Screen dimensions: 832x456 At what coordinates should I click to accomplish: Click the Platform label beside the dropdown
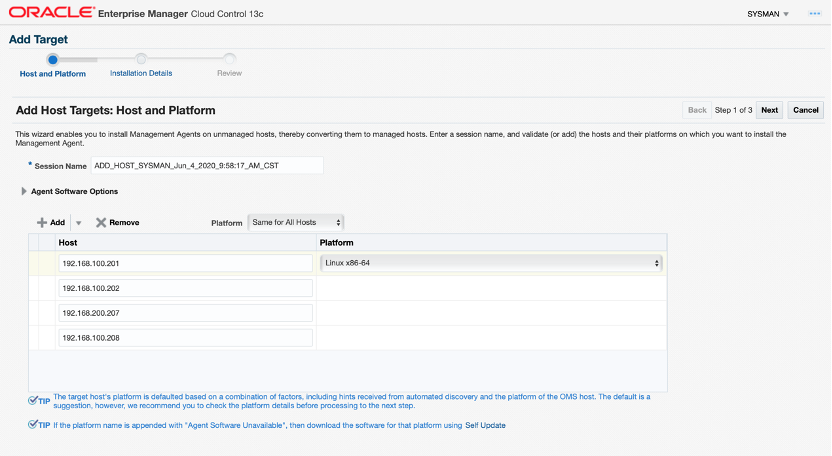coord(227,223)
